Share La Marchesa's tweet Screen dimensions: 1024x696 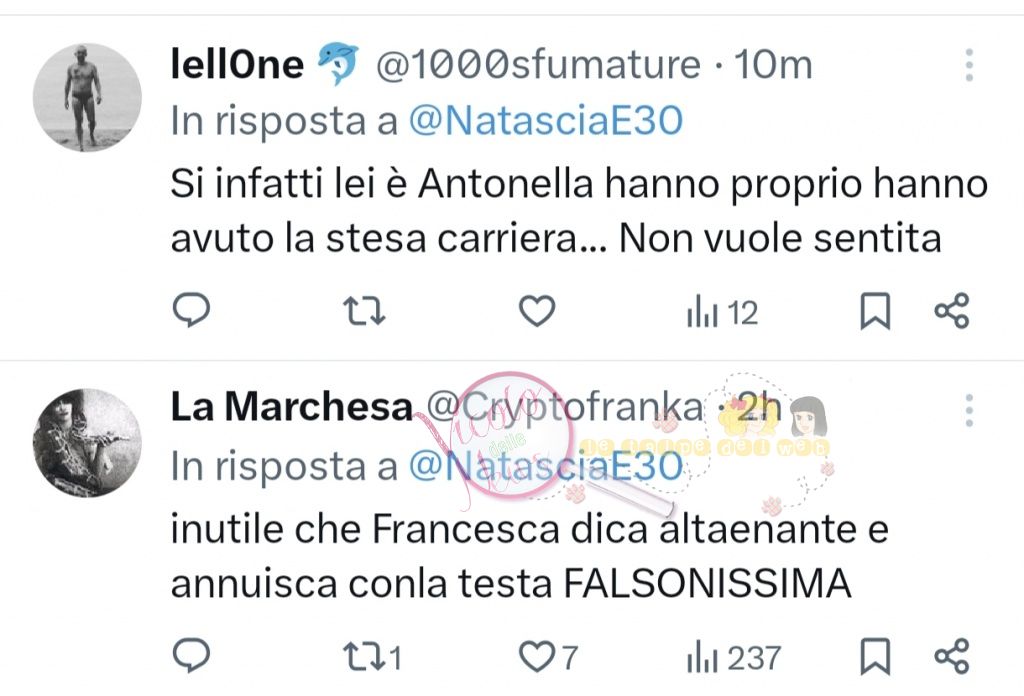(x=951, y=657)
